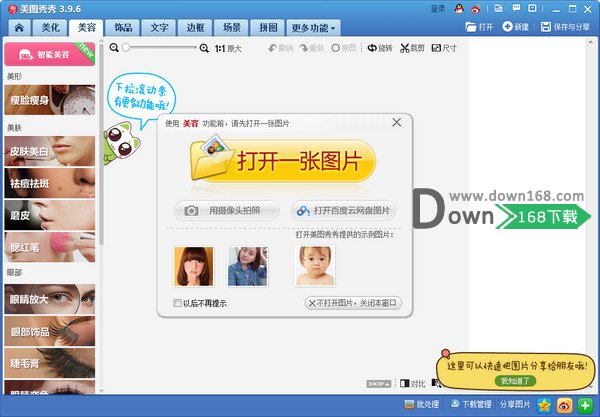The image size is (600, 417).
Task: Select the 磨皮 skin smoothing tool
Action: coord(50,215)
